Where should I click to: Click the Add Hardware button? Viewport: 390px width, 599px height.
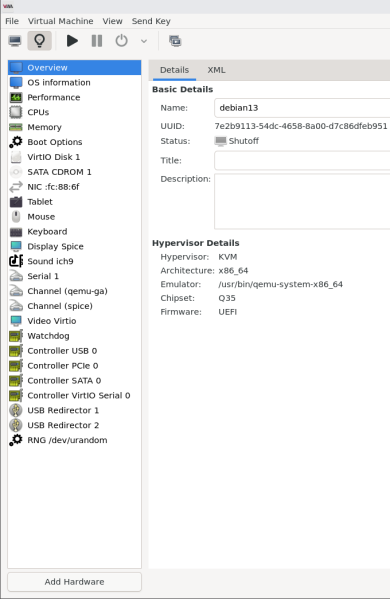tap(74, 582)
